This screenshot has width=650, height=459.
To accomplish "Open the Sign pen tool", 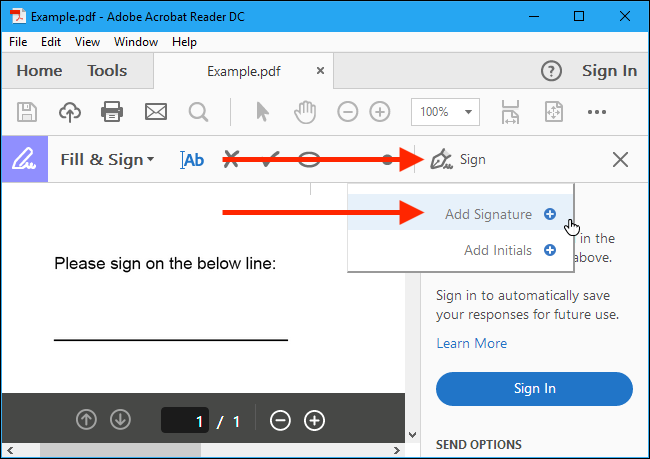I will (x=457, y=160).
